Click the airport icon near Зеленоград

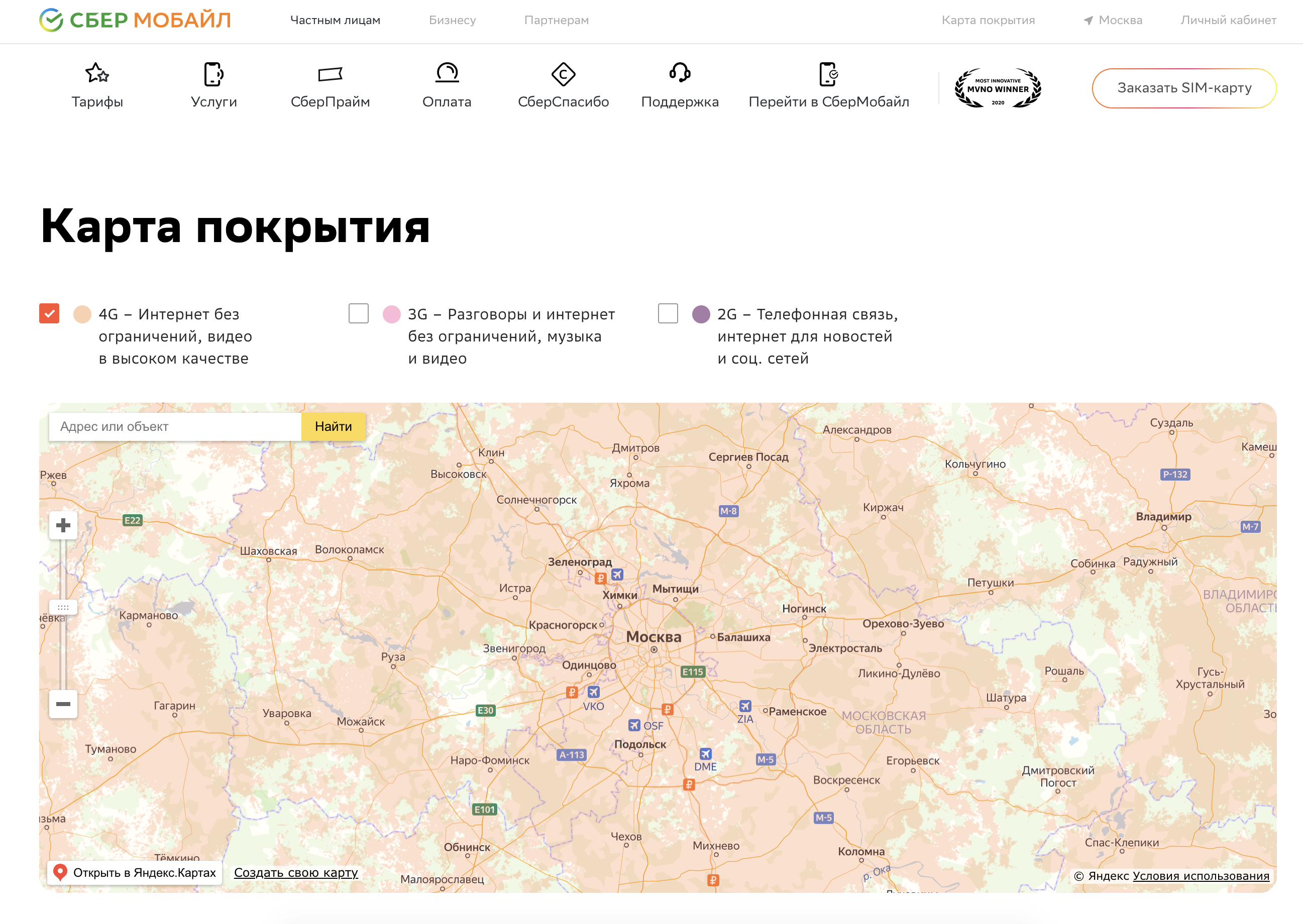[617, 574]
